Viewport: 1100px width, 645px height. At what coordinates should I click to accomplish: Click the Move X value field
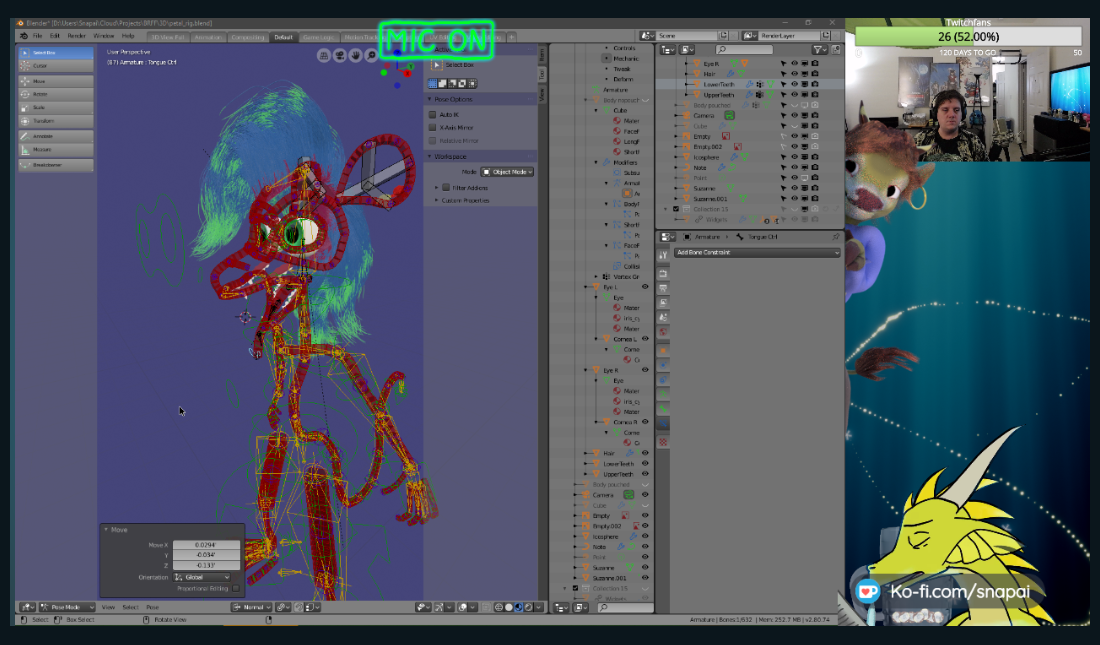point(207,546)
